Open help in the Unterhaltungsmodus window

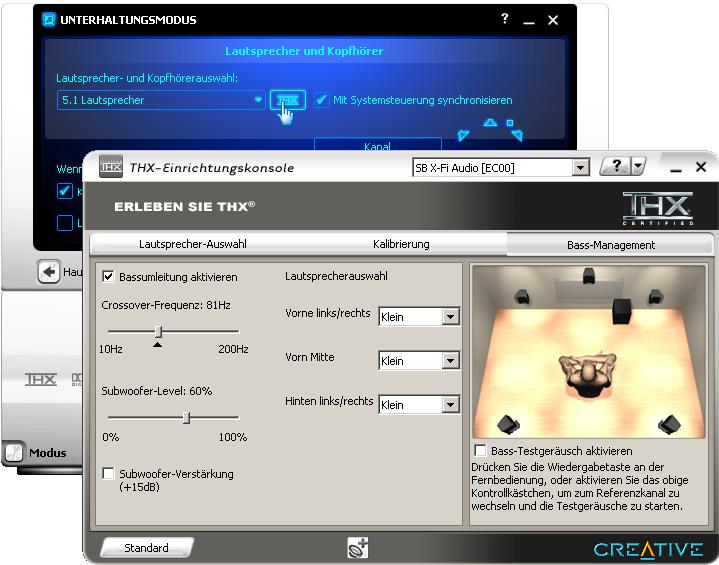point(505,19)
